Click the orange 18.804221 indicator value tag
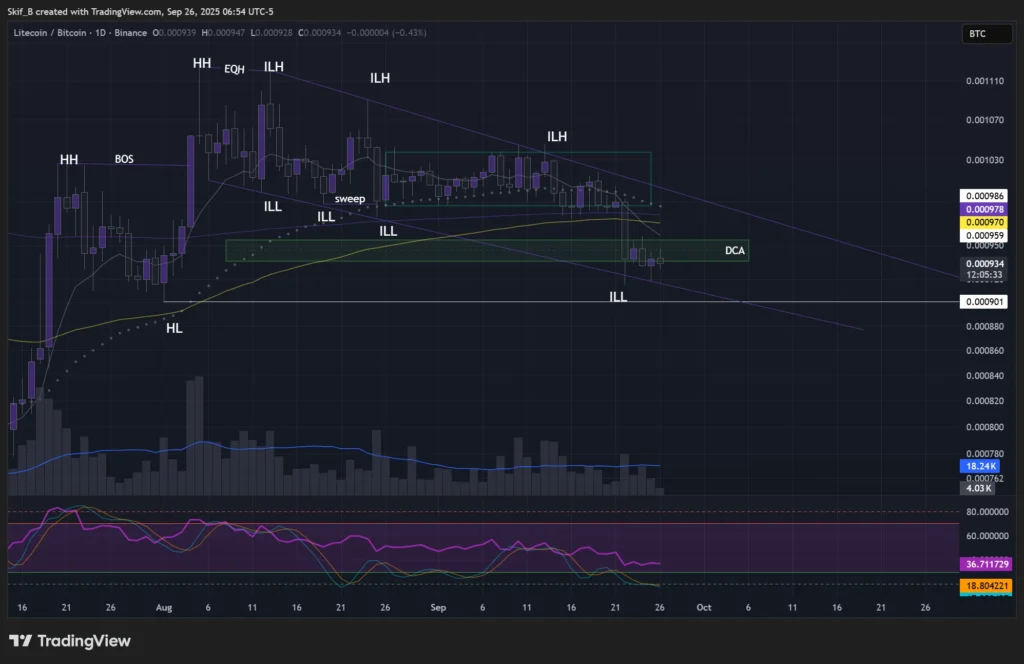This screenshot has height=664, width=1024. click(x=986, y=586)
